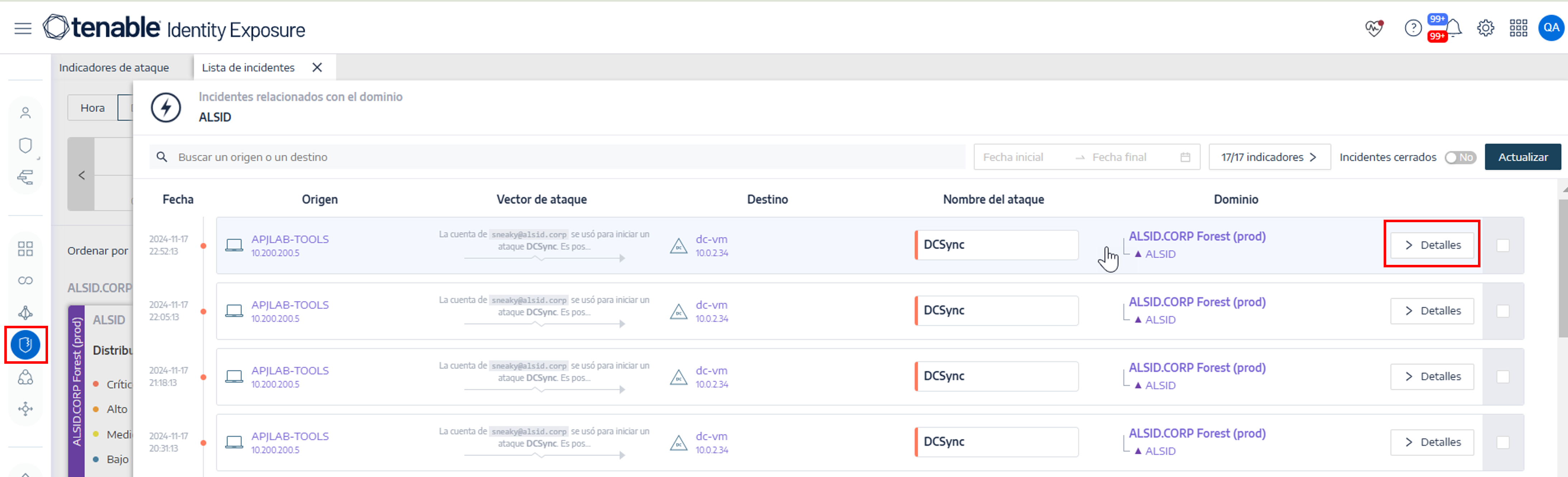
Task: Select the user icon in sidebar
Action: click(25, 113)
